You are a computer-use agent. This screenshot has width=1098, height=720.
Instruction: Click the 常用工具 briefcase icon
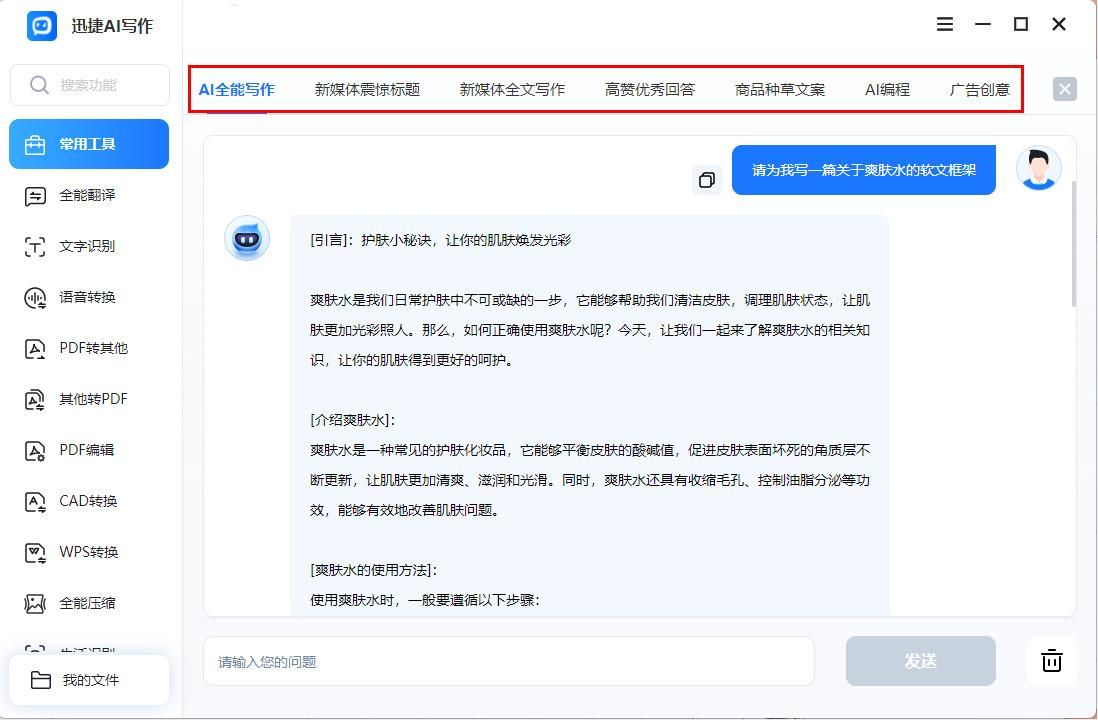pyautogui.click(x=35, y=144)
